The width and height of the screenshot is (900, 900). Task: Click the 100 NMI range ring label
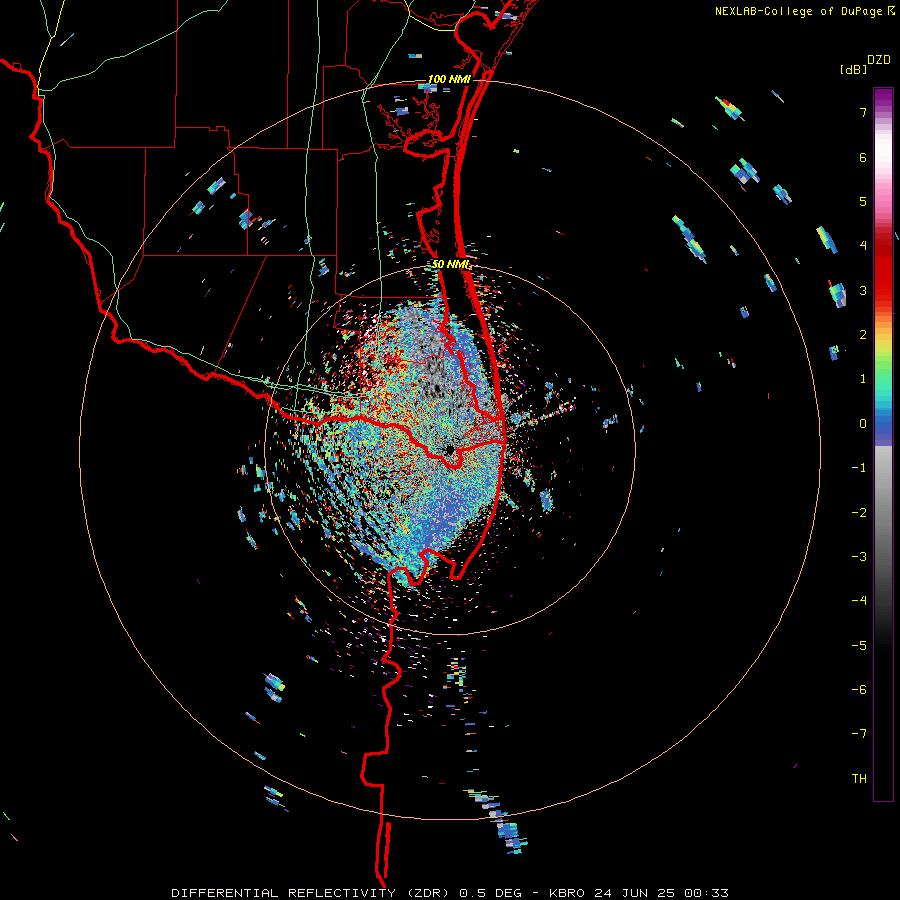tap(449, 79)
